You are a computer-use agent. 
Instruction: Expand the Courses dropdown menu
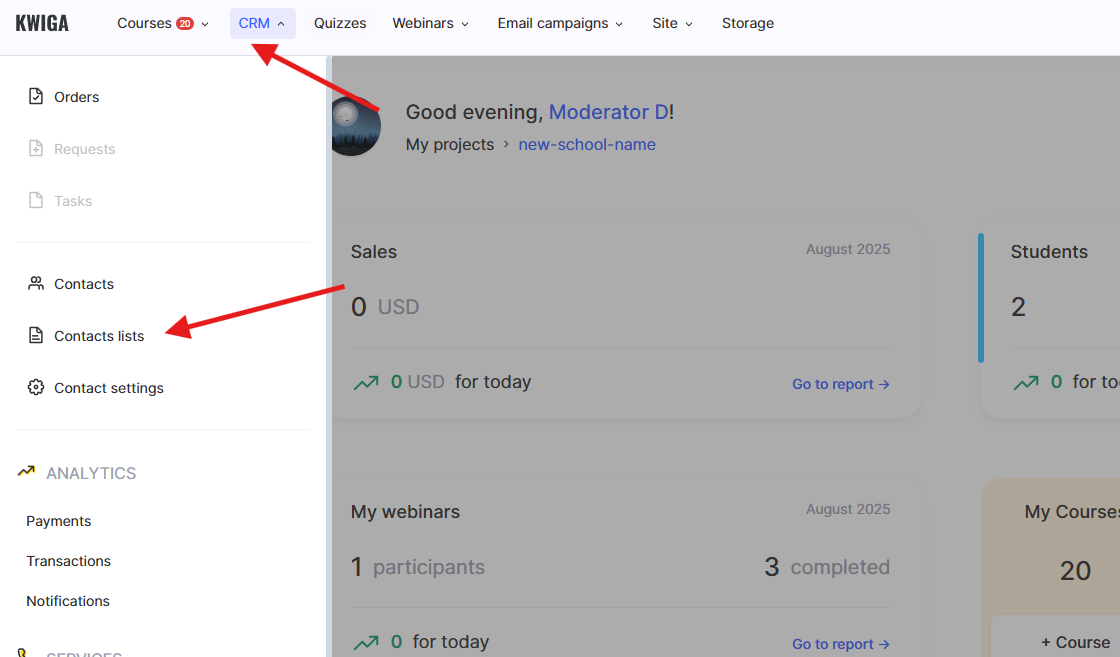coord(163,23)
